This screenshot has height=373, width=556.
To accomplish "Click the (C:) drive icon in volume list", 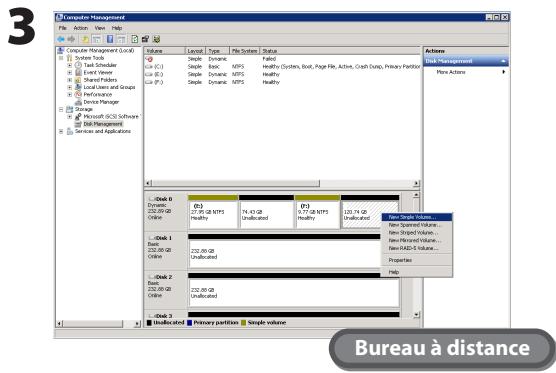I will click(x=149, y=67).
